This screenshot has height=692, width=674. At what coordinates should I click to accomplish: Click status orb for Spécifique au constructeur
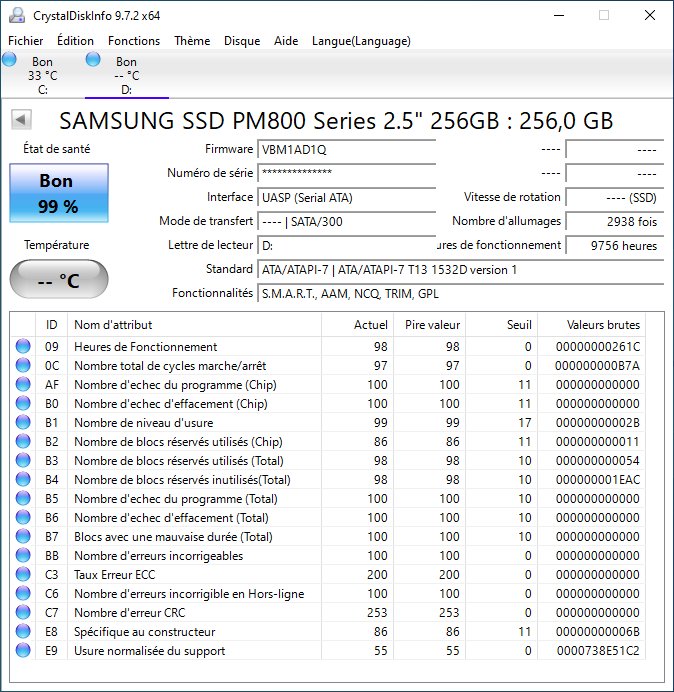[x=23, y=631]
